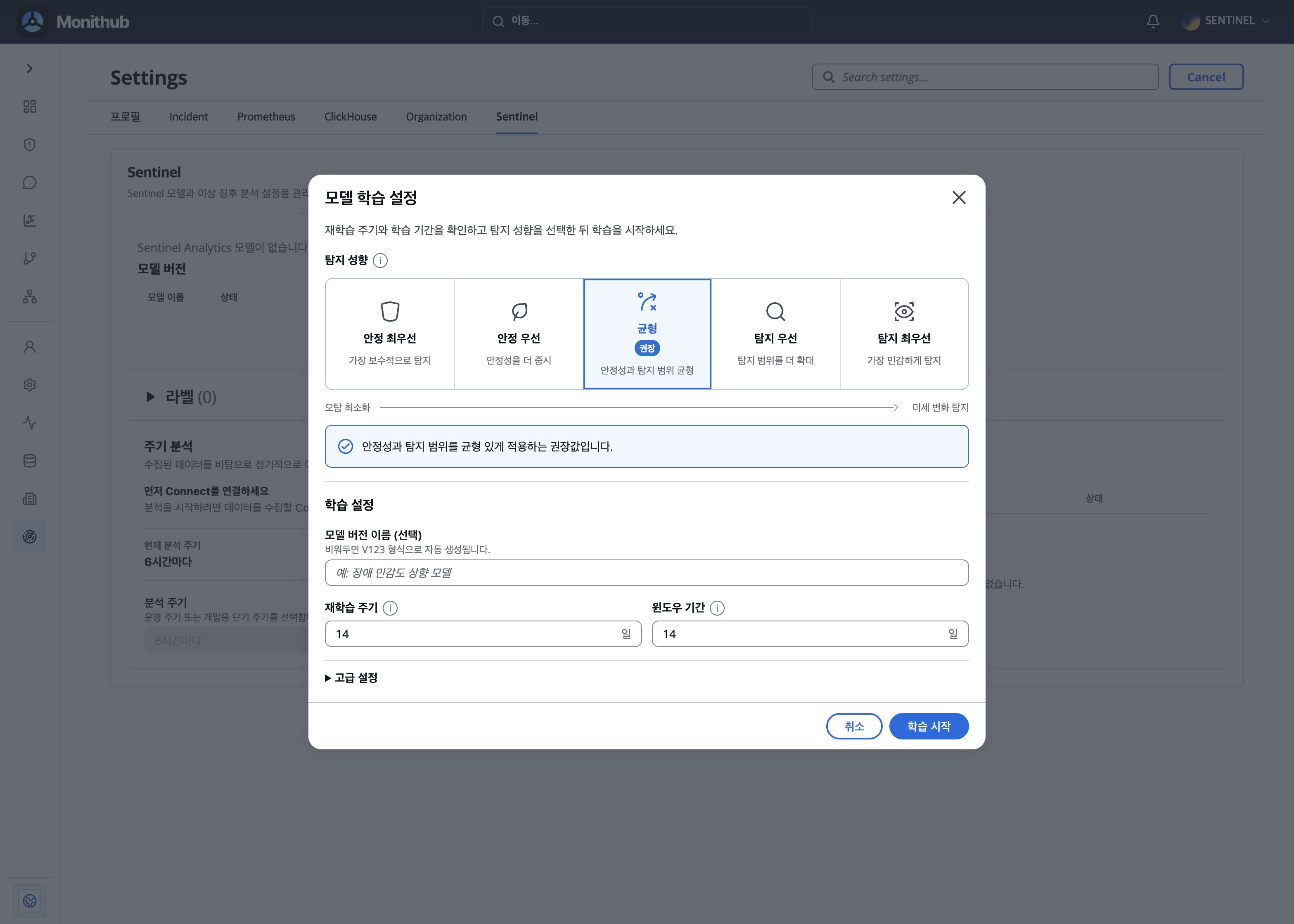
Task: Show info for 윈도우 기간
Action: coord(717,608)
